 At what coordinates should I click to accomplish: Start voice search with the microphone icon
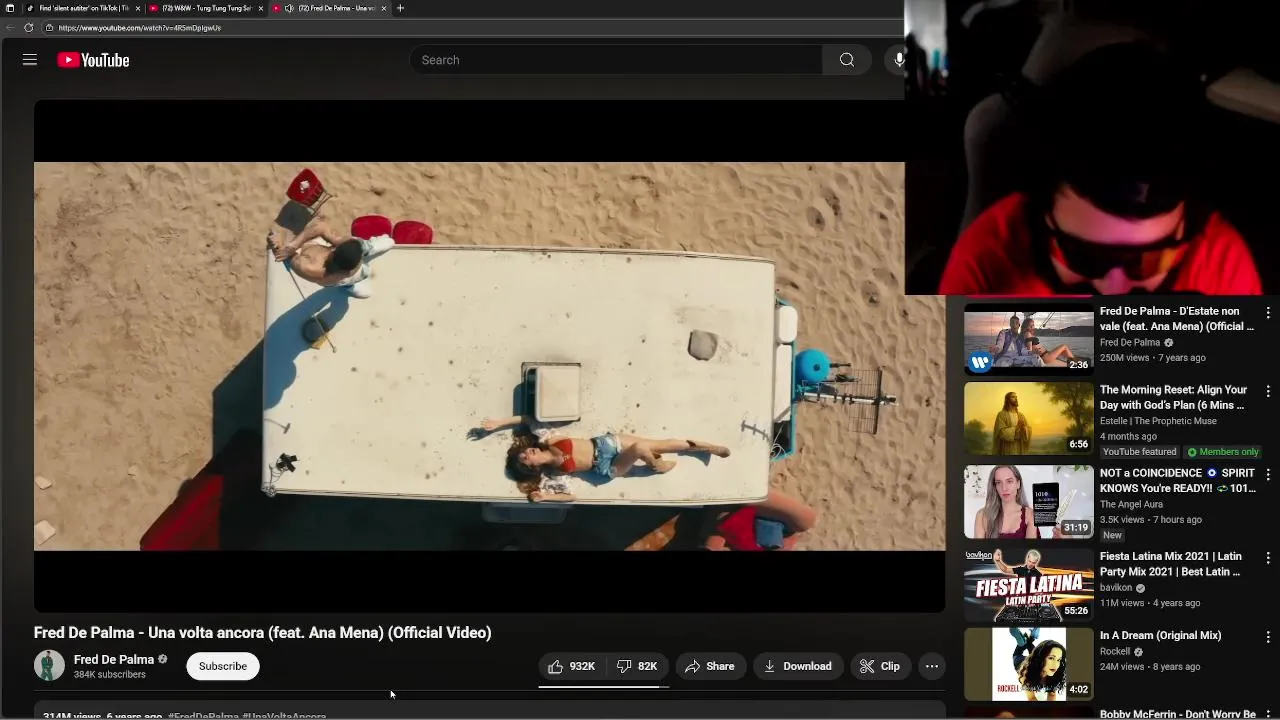click(899, 60)
